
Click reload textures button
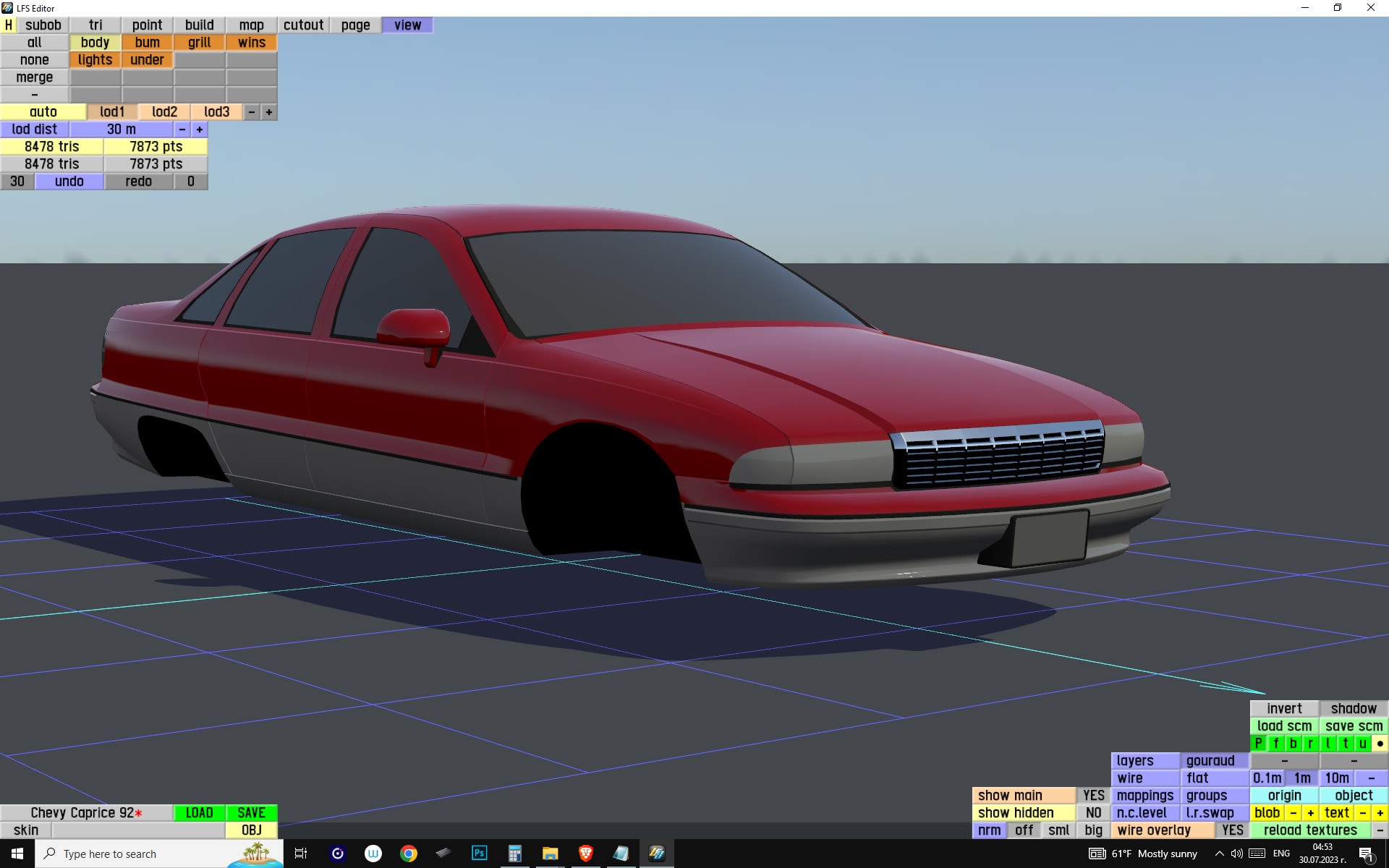(x=1310, y=830)
